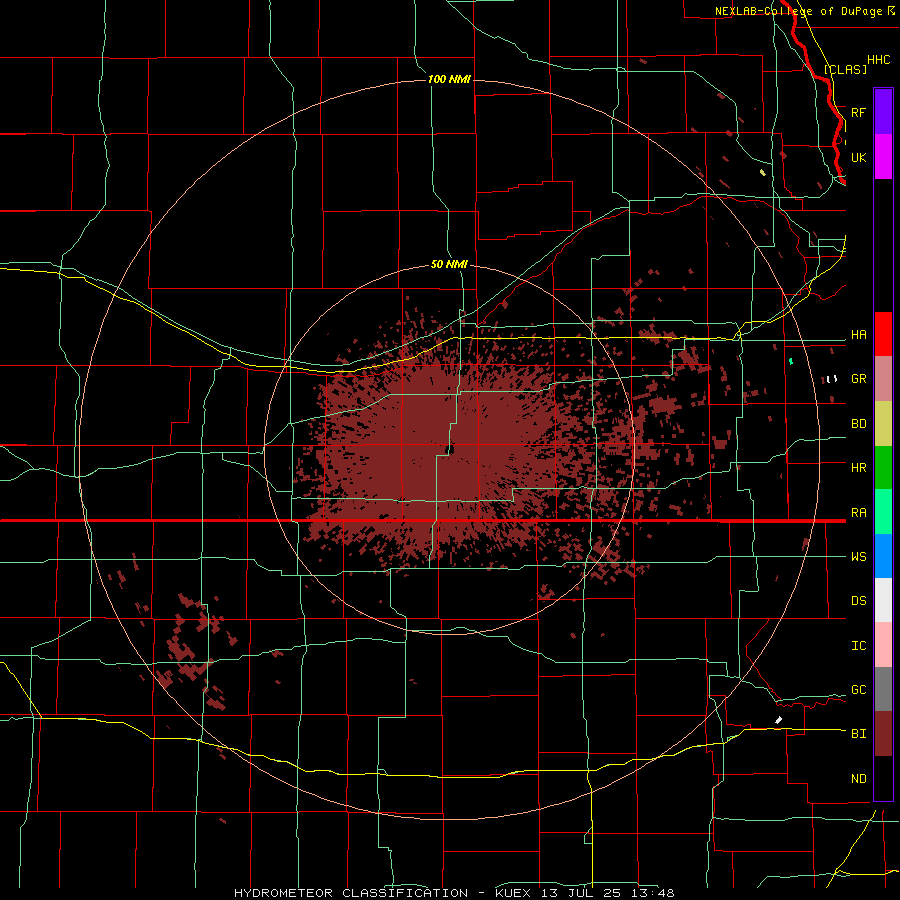Click the GR pink-brown legend swatch
The width and height of the screenshot is (900, 900).
[883, 379]
